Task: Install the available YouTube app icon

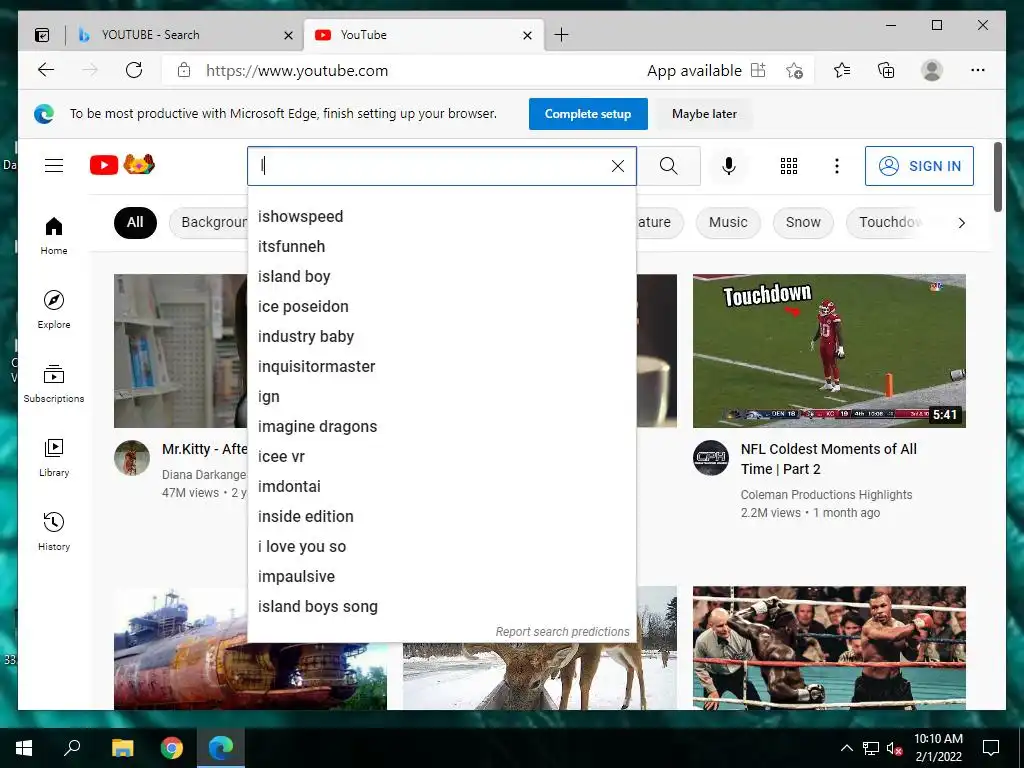Action: (758, 70)
